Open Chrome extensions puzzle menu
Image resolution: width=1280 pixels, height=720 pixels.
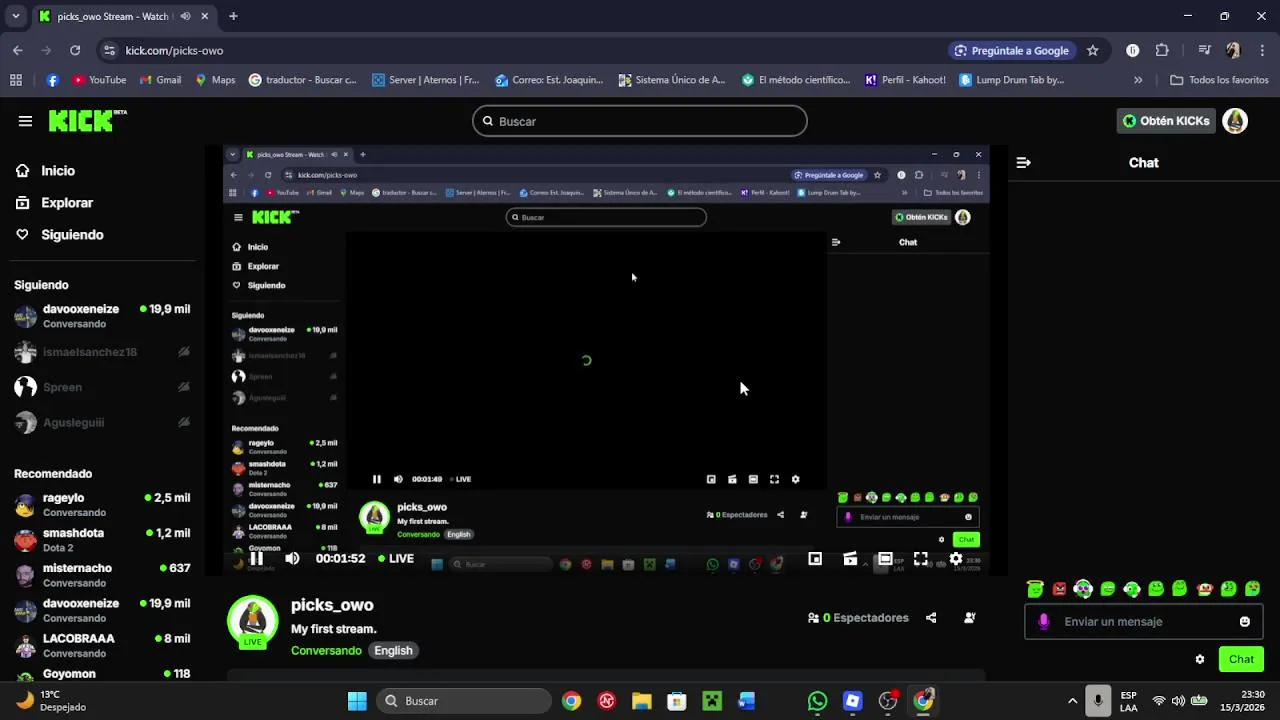[x=1162, y=50]
